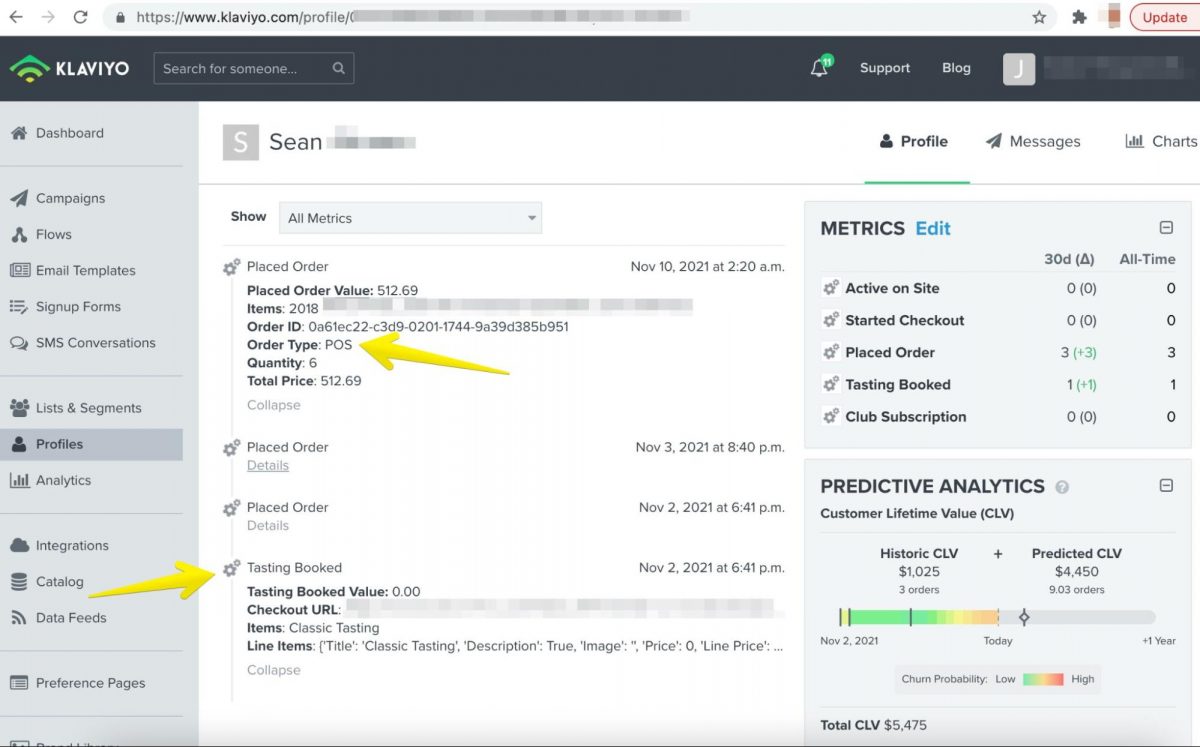This screenshot has width=1200, height=747.
Task: Click gear icon of Nov 3 Placed Order
Action: (231, 448)
